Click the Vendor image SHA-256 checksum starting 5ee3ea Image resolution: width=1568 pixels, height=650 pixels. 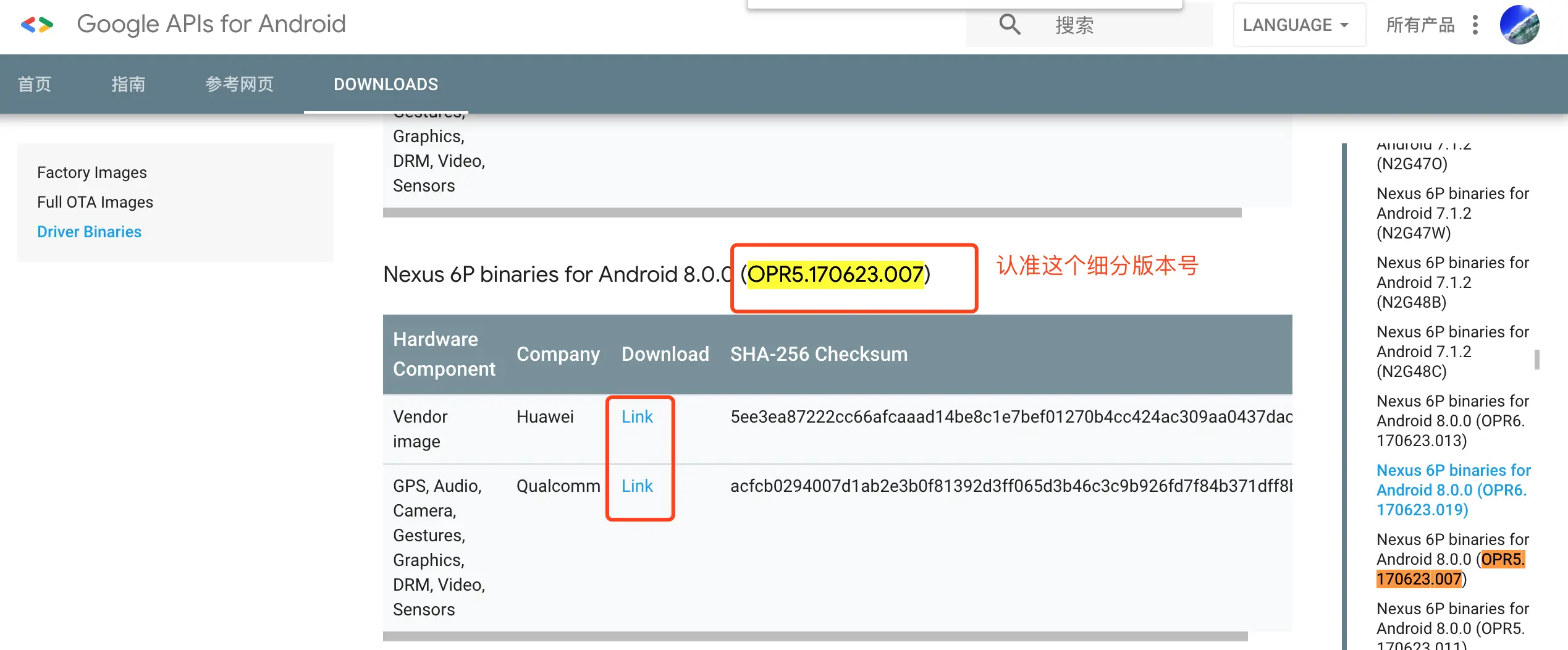pyautogui.click(x=1011, y=417)
